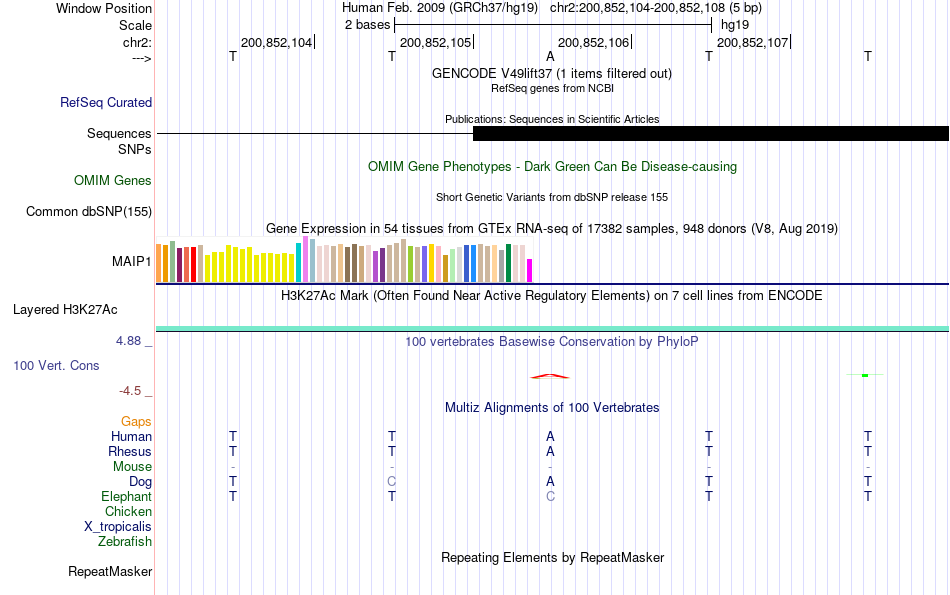Click the X_tropicalis alignment row label

(x=118, y=527)
